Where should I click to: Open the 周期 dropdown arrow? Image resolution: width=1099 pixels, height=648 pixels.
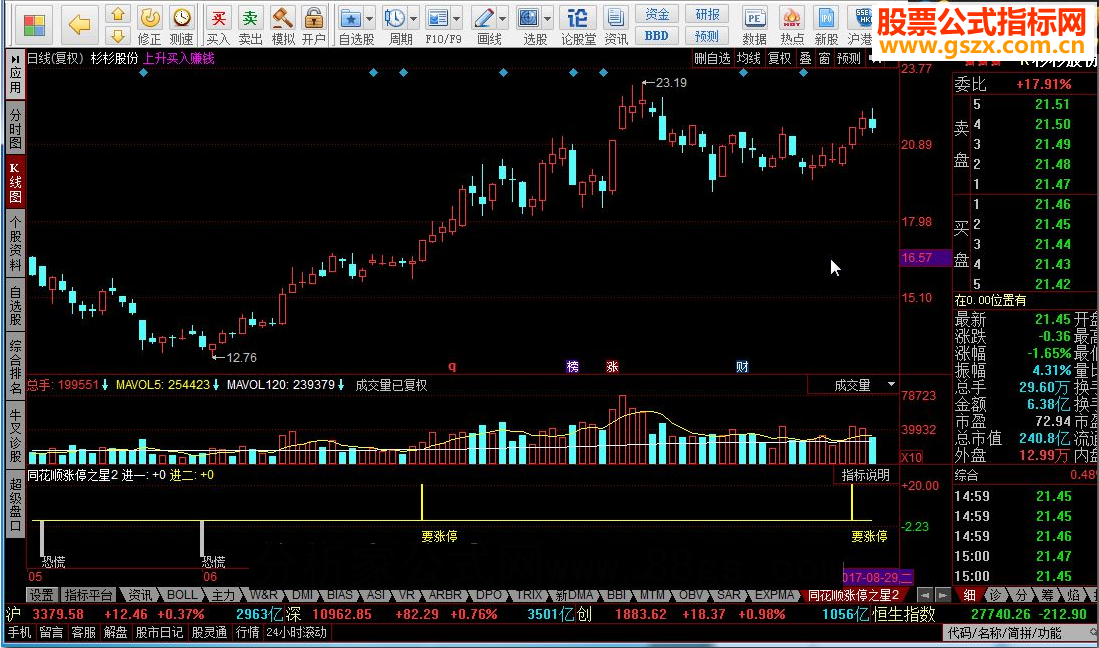coord(414,18)
